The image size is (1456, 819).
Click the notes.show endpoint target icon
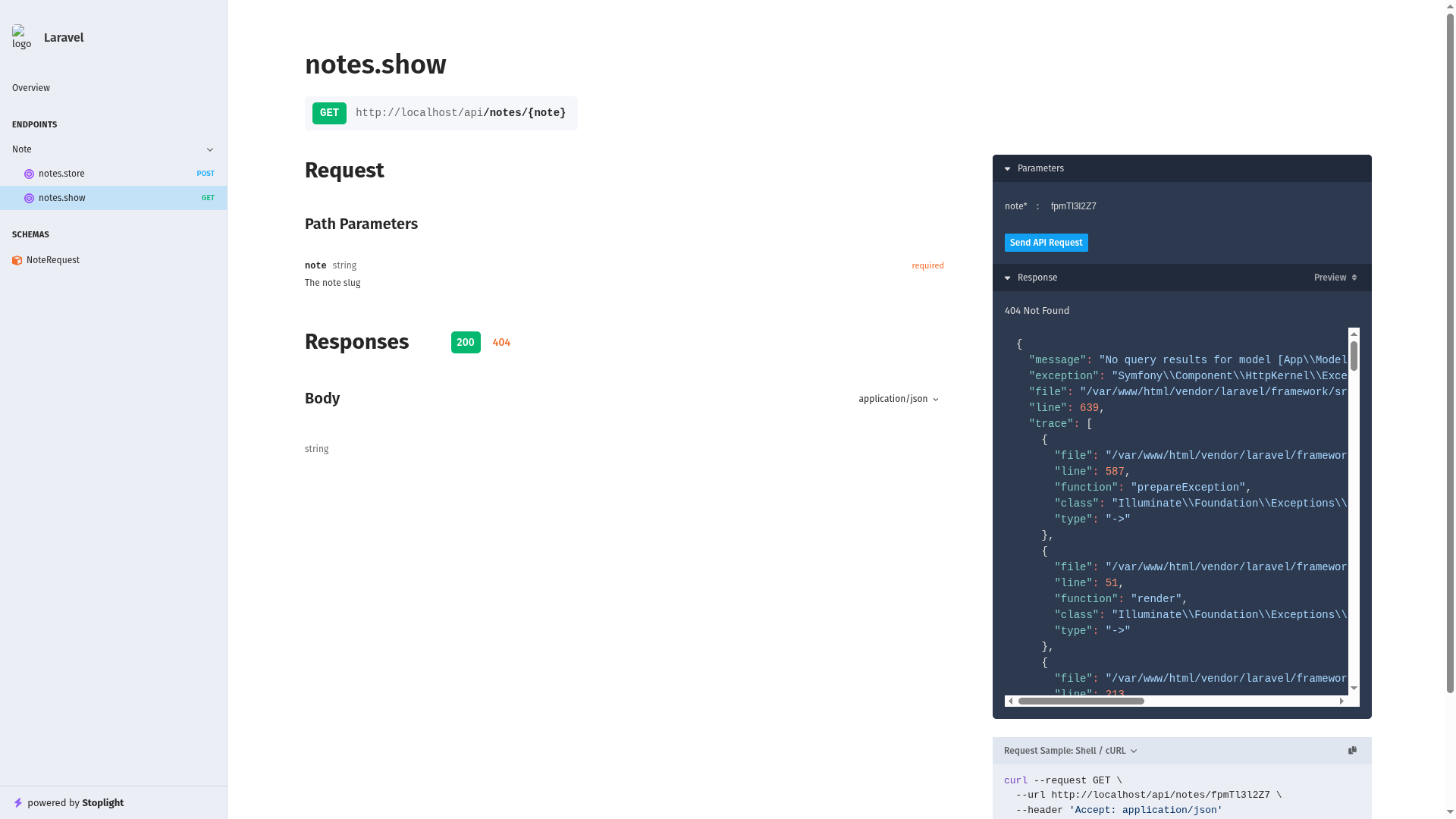click(30, 198)
